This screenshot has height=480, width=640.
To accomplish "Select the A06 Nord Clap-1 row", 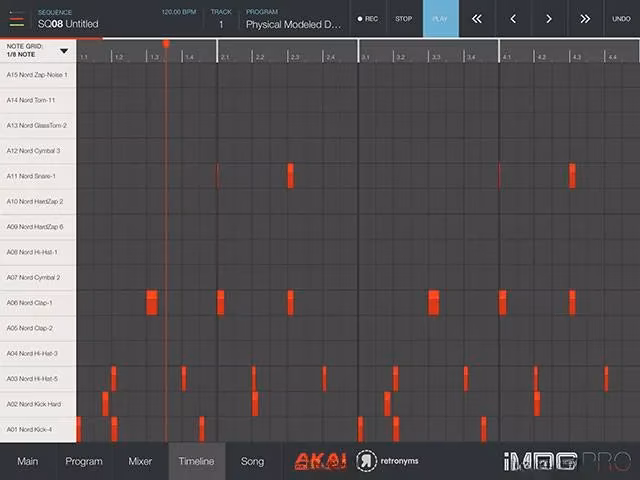I will coord(38,303).
